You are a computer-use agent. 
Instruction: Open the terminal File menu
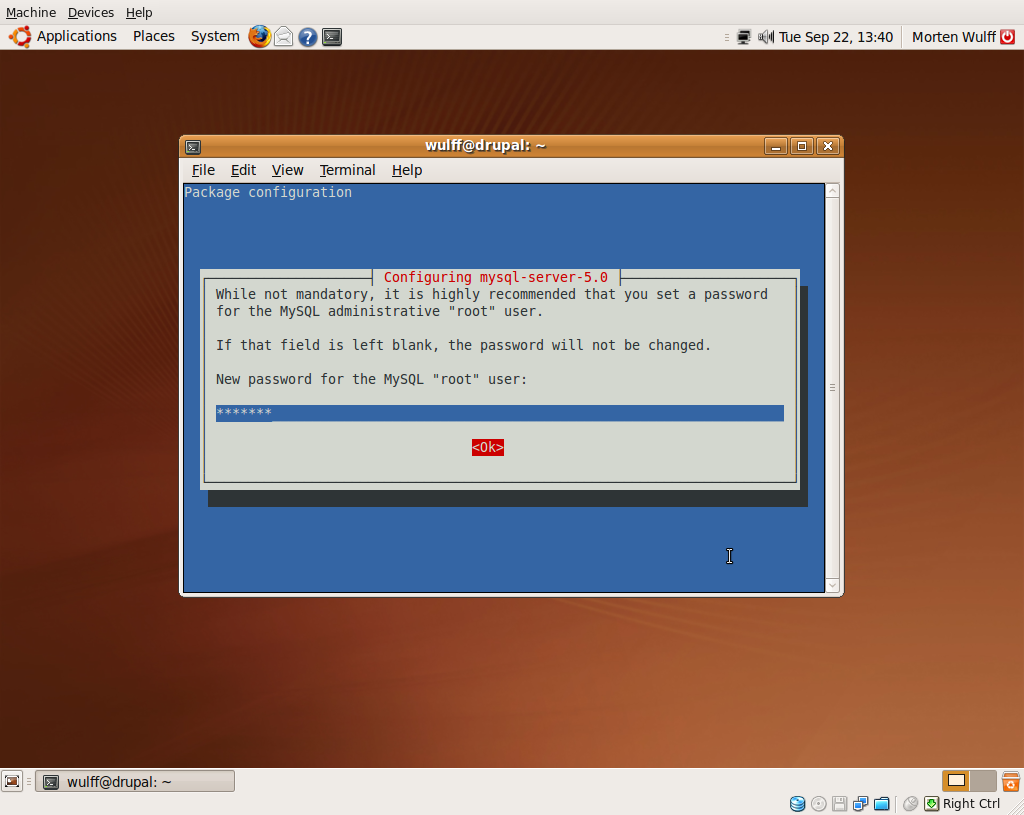tap(203, 170)
